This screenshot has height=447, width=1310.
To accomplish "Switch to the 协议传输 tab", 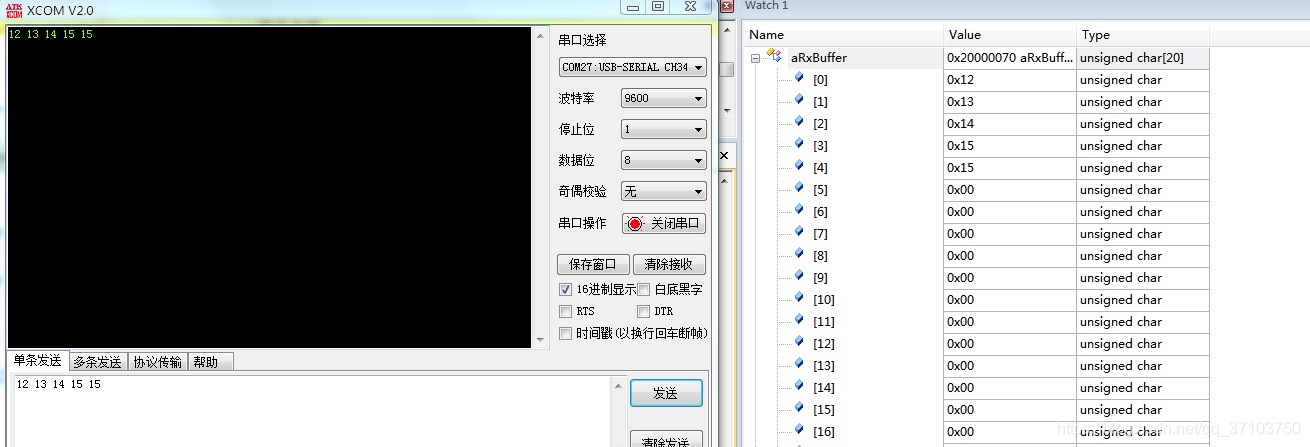I will click(x=158, y=362).
